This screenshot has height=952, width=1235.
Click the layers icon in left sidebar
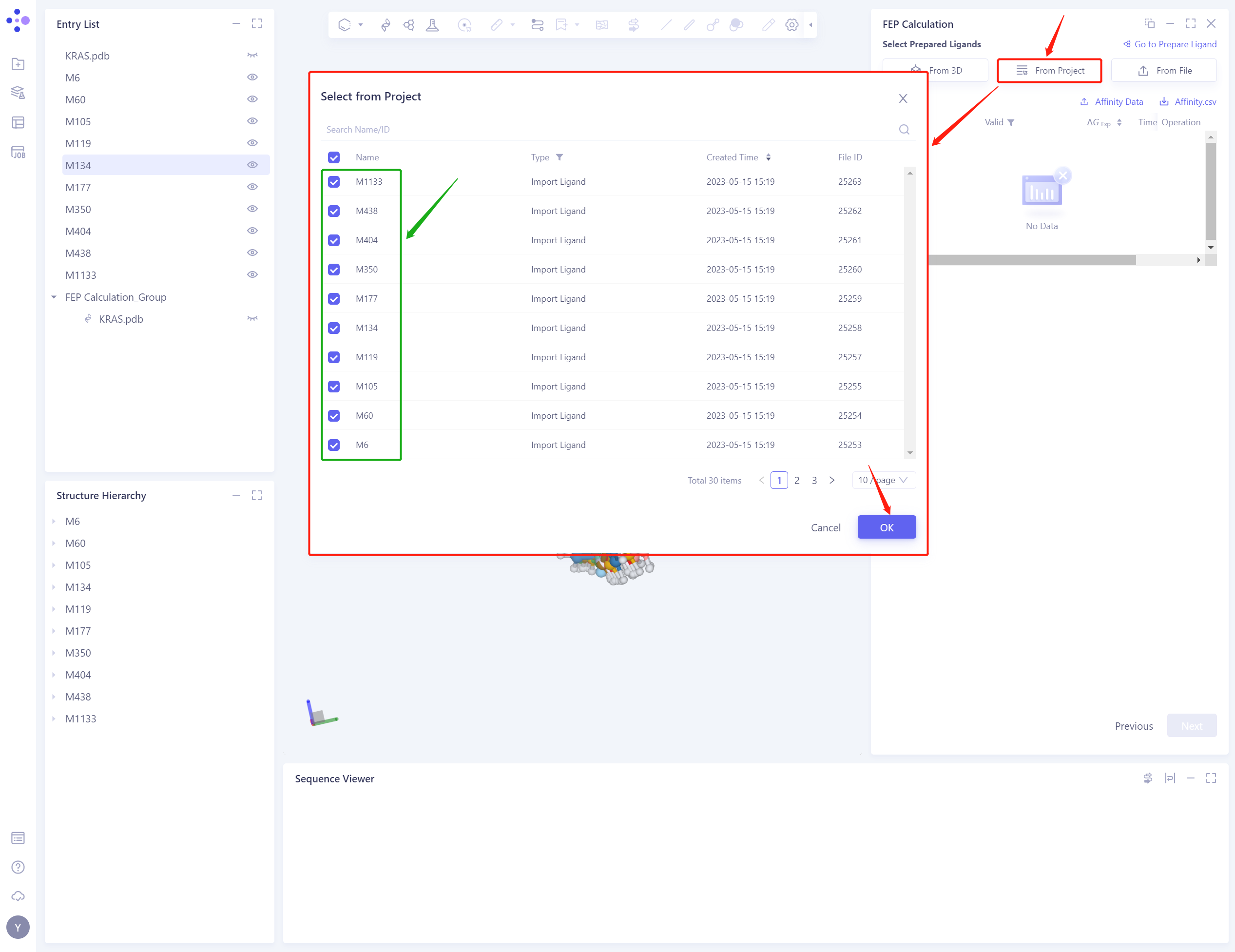[x=18, y=93]
